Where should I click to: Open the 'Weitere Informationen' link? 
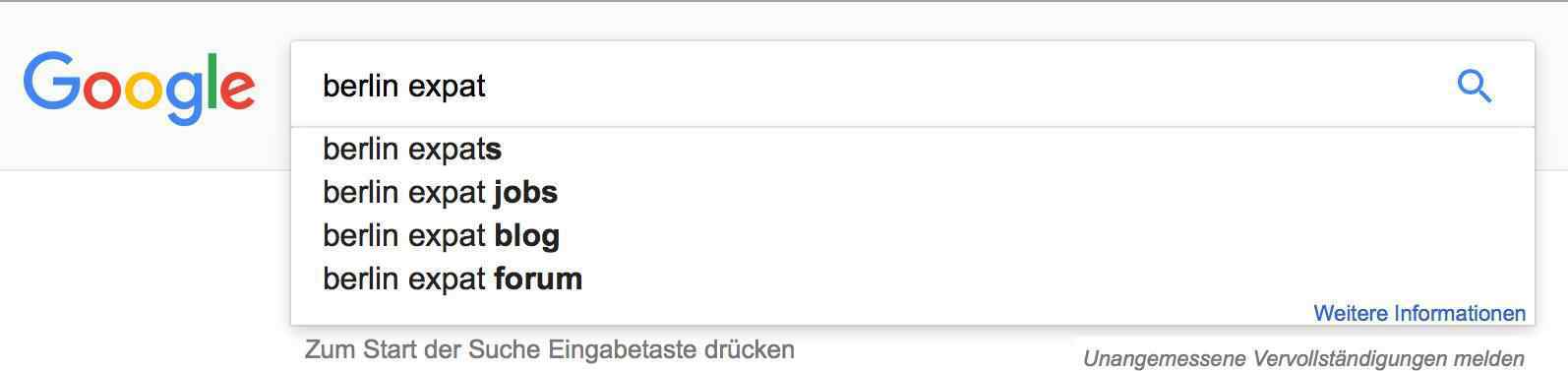click(1419, 314)
